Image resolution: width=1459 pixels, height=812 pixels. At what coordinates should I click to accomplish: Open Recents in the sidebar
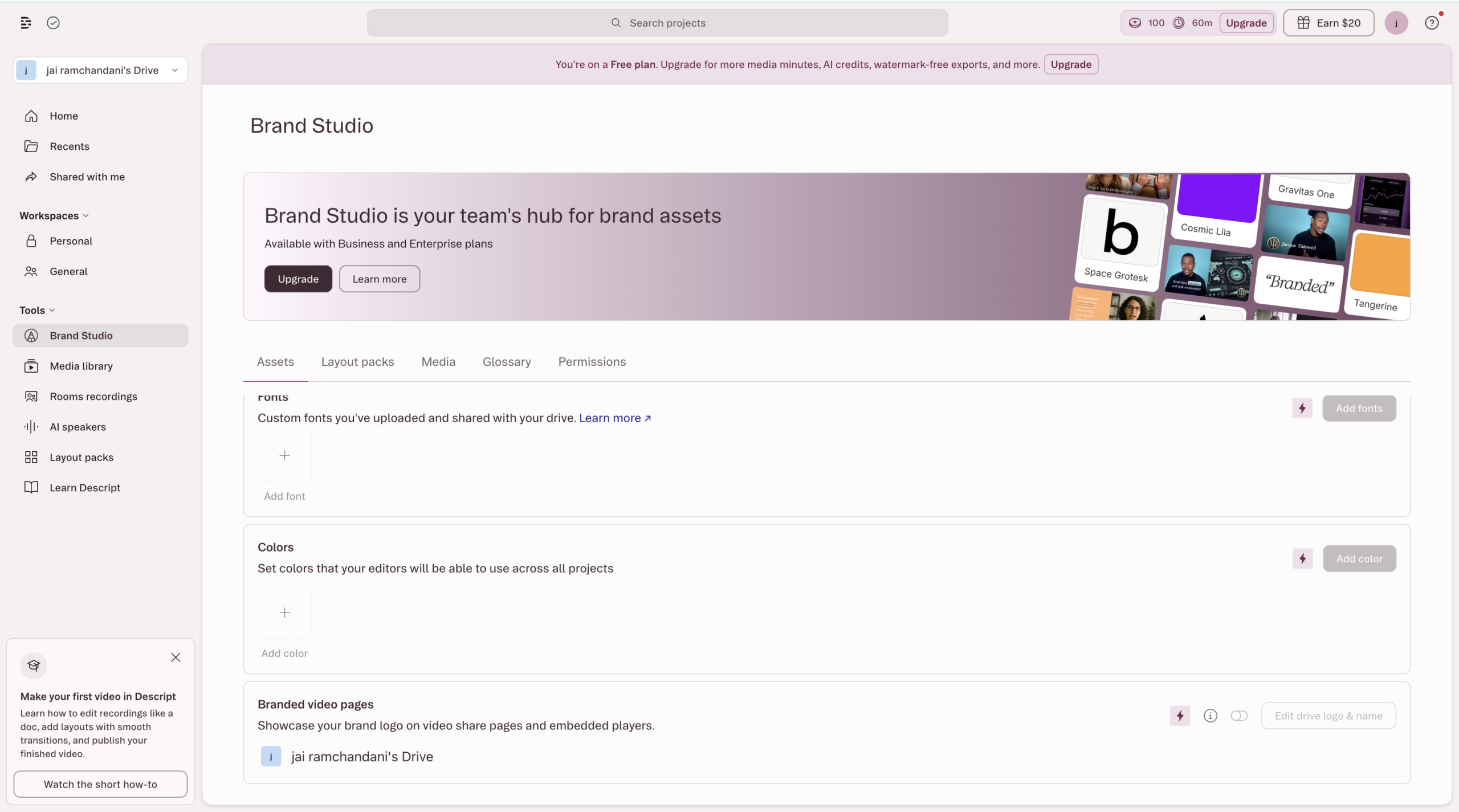tap(100, 146)
